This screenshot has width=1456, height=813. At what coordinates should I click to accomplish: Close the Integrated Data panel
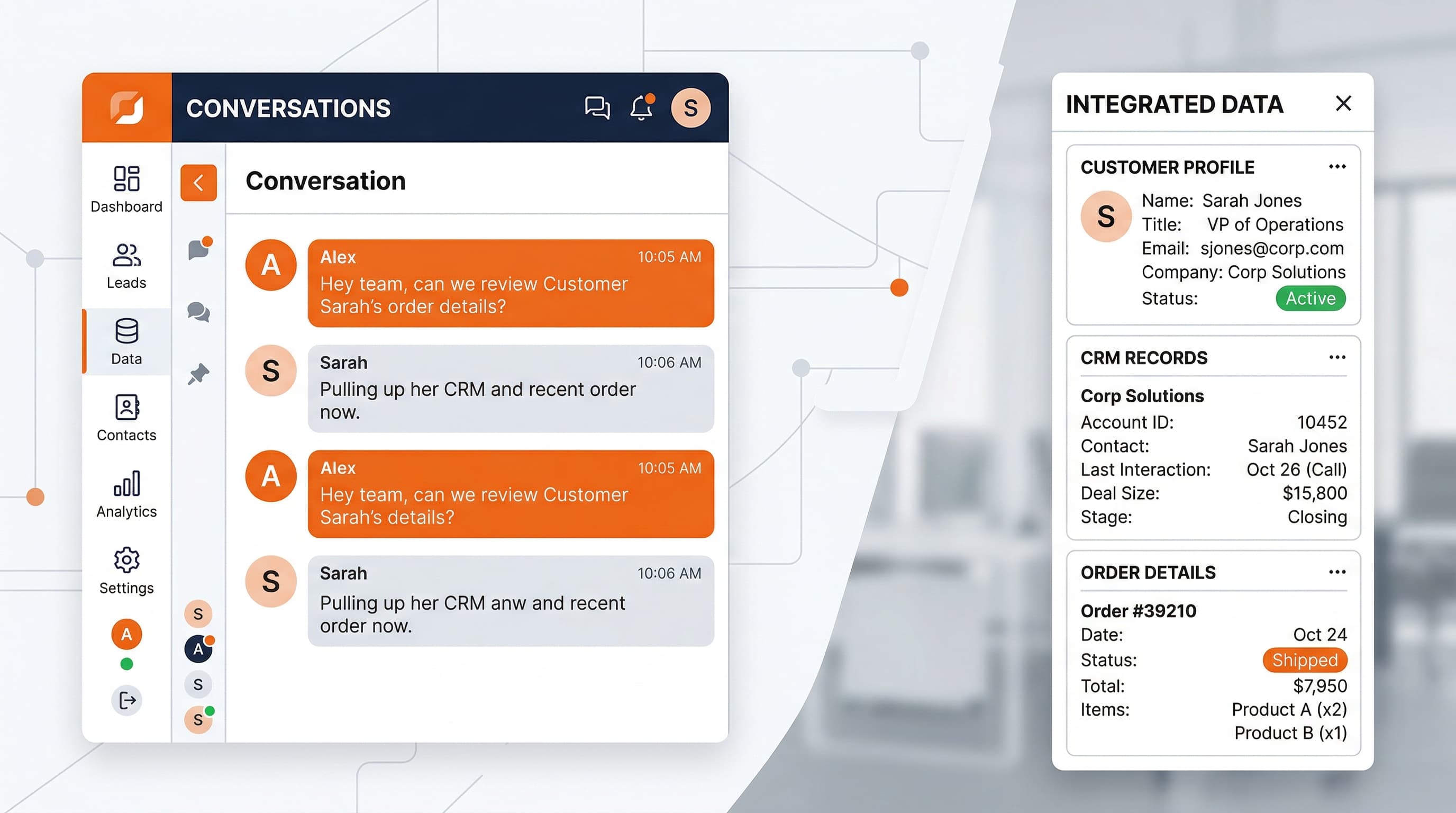pyautogui.click(x=1343, y=103)
